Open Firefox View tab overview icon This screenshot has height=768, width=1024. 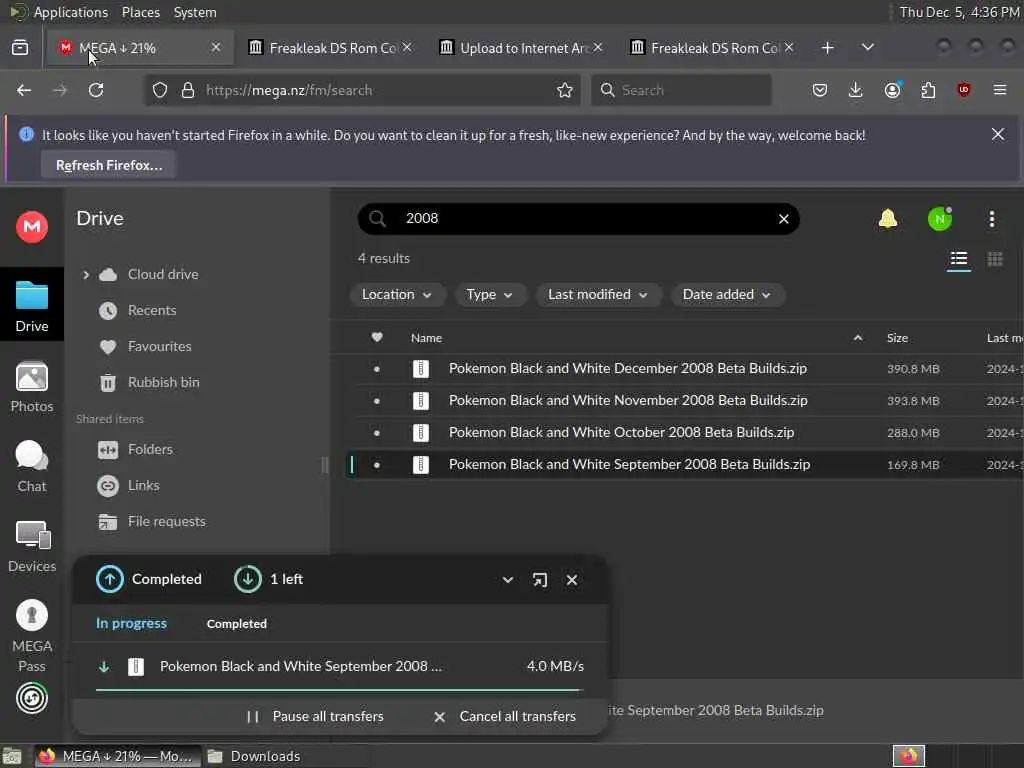[20, 47]
